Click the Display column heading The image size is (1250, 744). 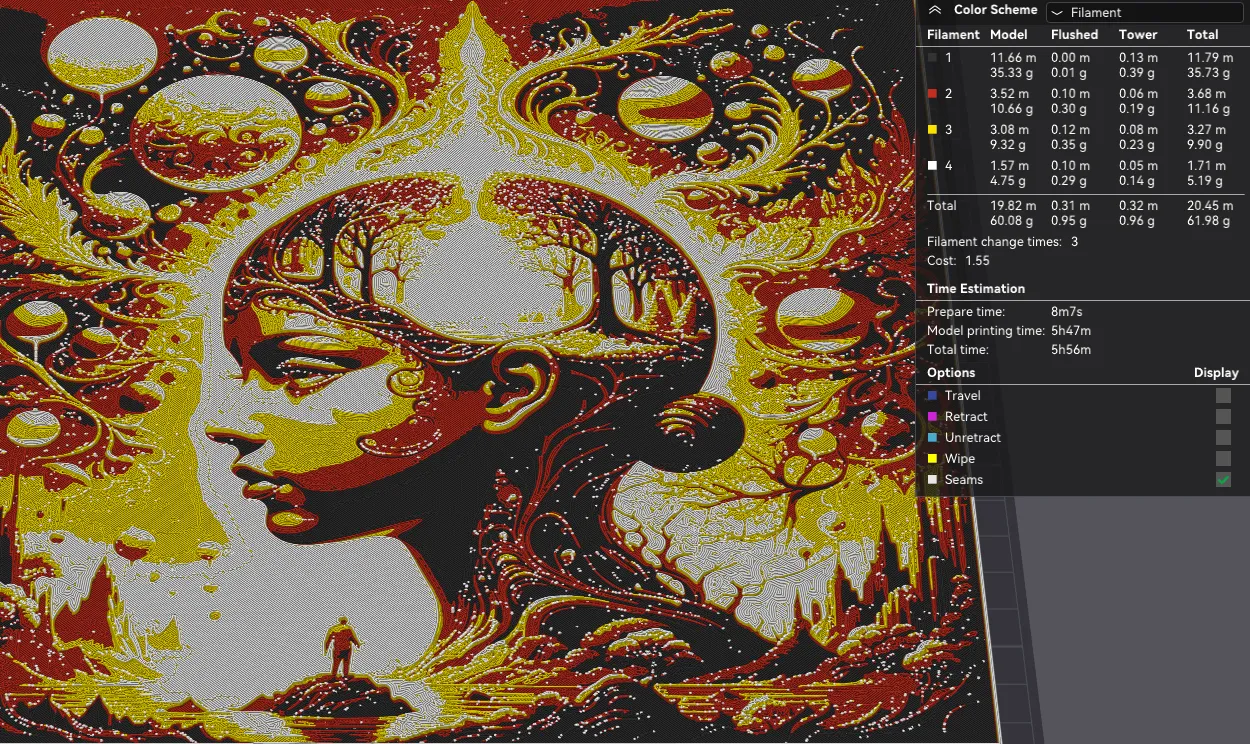coord(1216,372)
